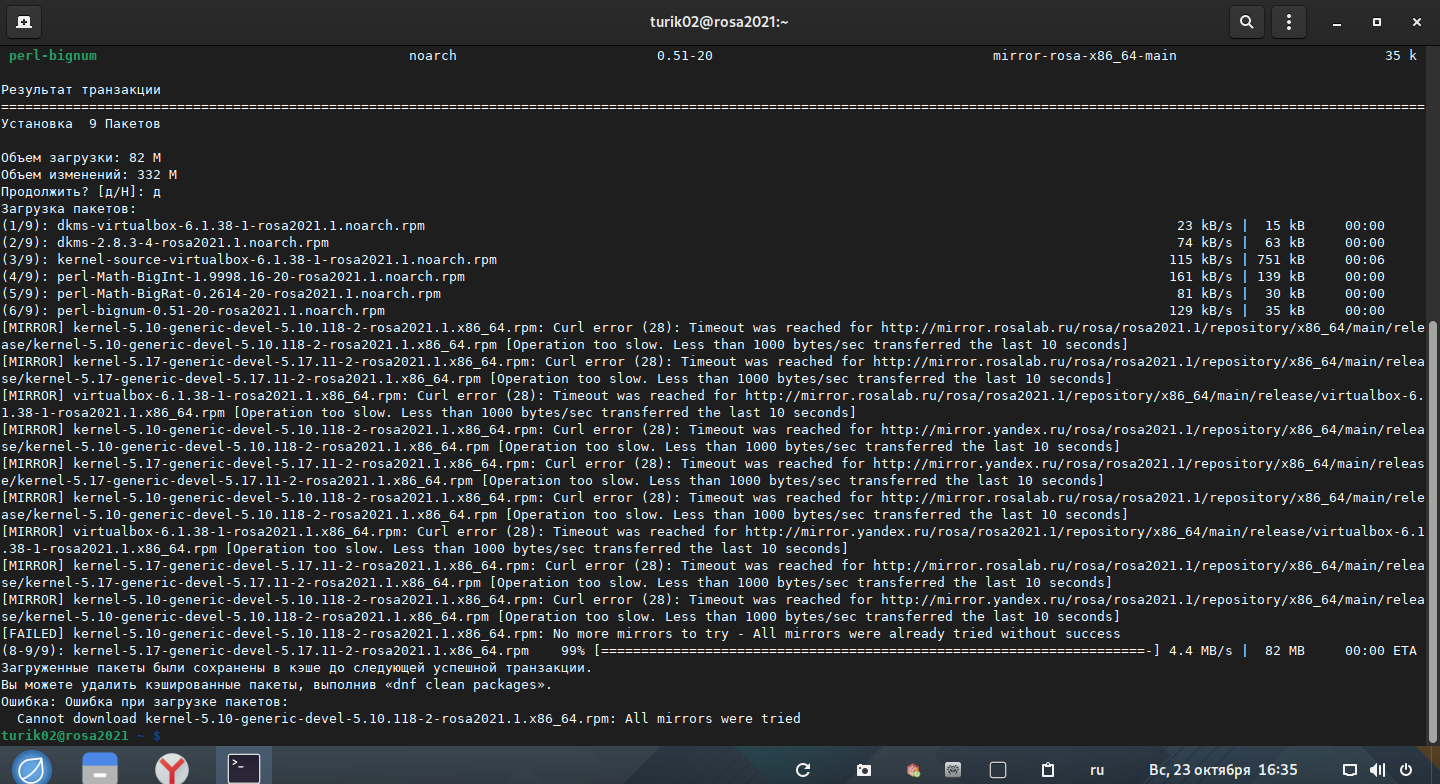Click the gray chip tray icon
The width and height of the screenshot is (1440, 784).
tap(954, 770)
